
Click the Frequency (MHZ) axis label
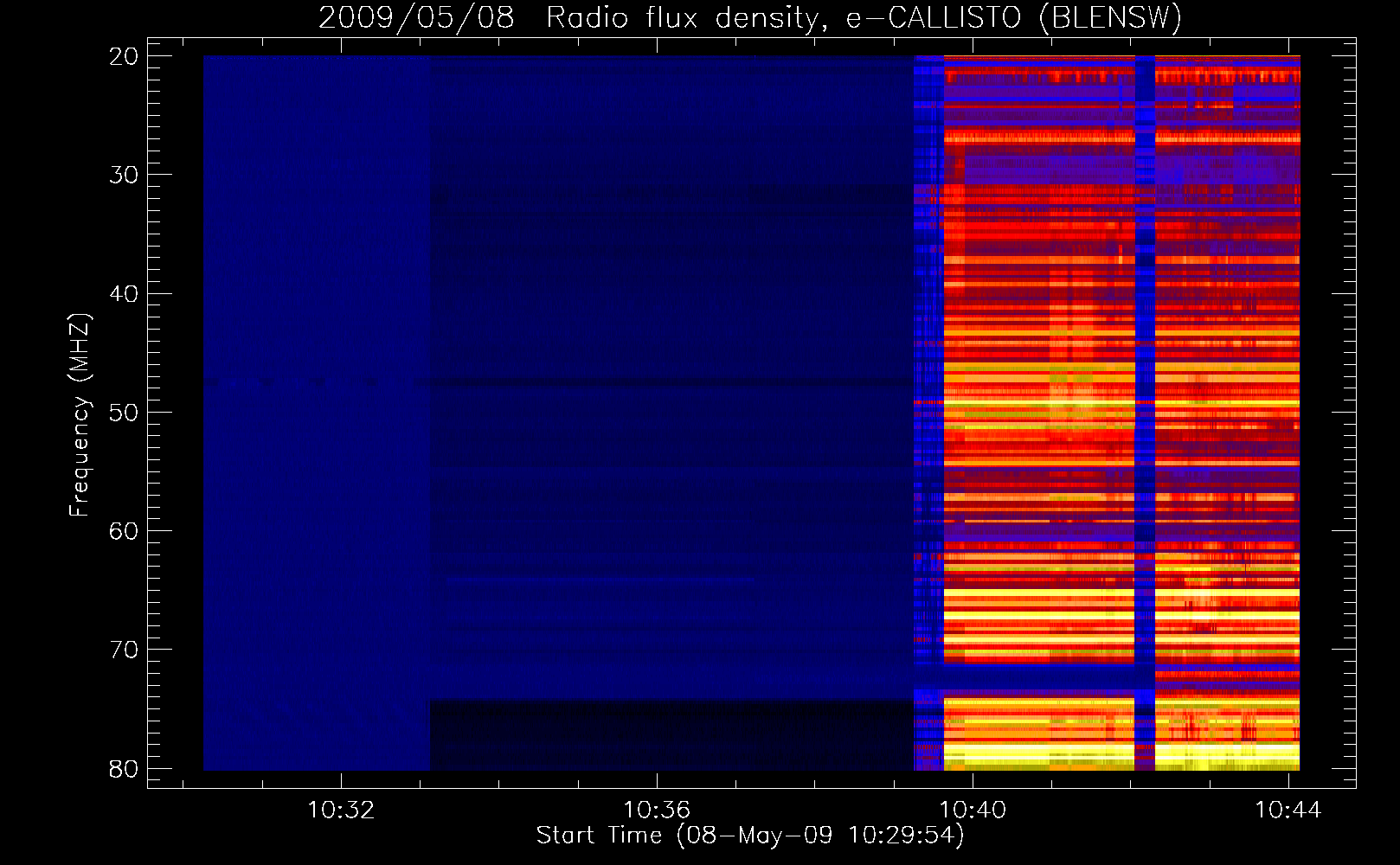coord(79,415)
